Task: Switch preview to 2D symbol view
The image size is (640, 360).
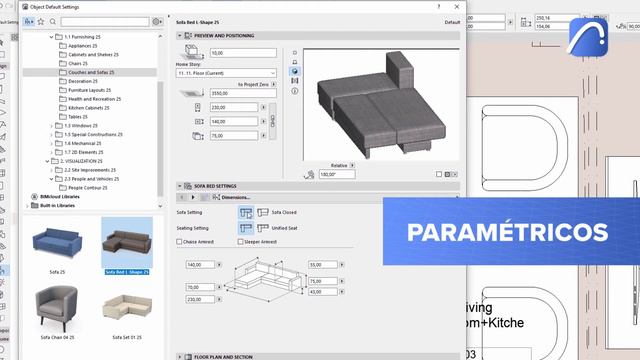Action: tap(295, 53)
